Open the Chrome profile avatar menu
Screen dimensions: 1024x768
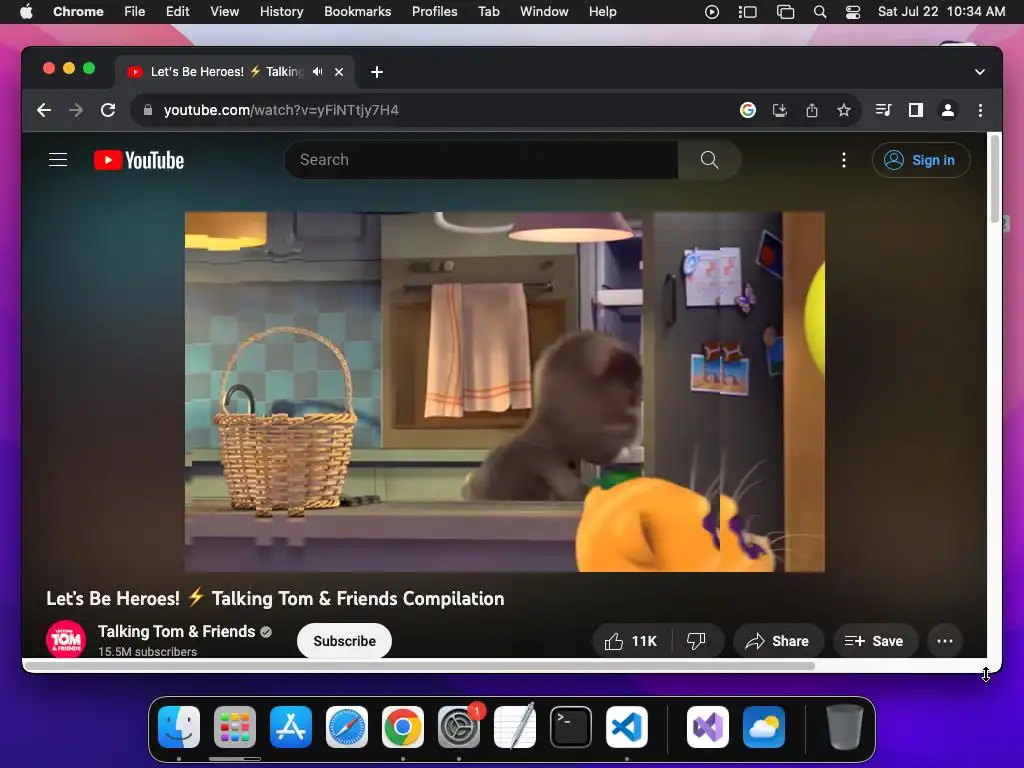(x=948, y=110)
